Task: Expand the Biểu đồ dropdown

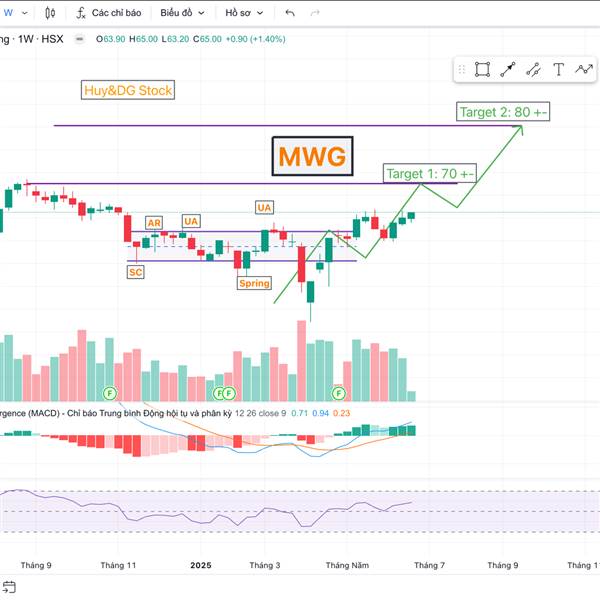Action: coord(182,13)
